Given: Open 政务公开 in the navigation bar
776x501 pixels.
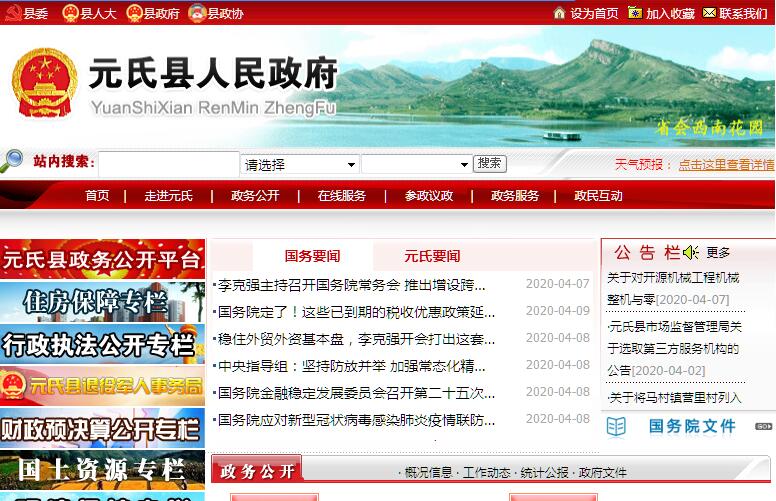Looking at the screenshot, I should [255, 196].
